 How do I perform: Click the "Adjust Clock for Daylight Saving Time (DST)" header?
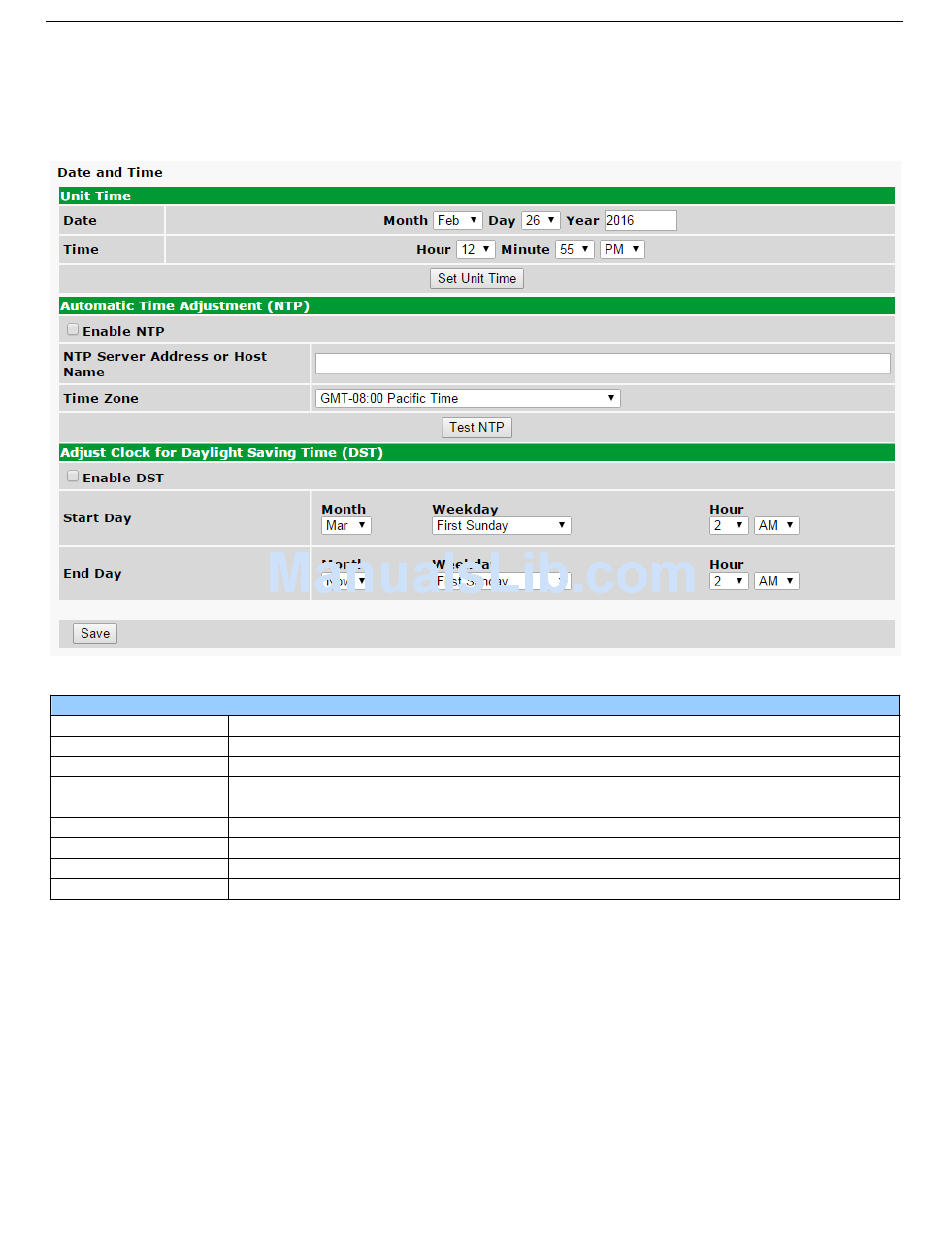click(477, 453)
